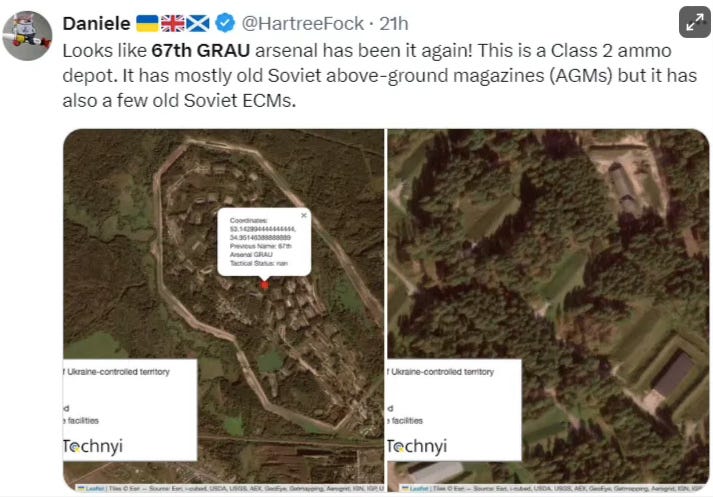Click the Leaflet attribution link on right map

tap(419, 488)
